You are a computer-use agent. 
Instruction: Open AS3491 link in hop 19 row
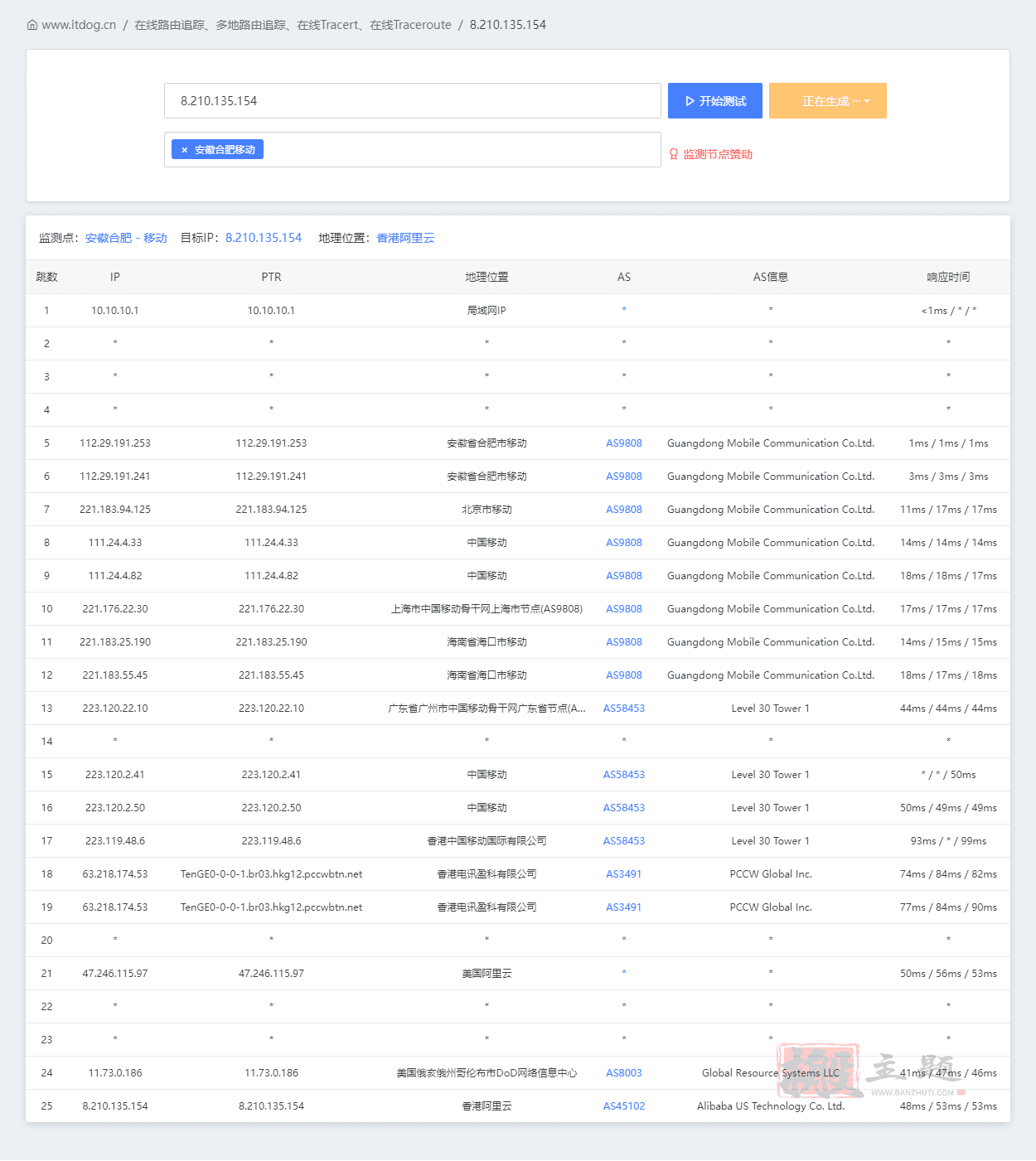tap(624, 907)
